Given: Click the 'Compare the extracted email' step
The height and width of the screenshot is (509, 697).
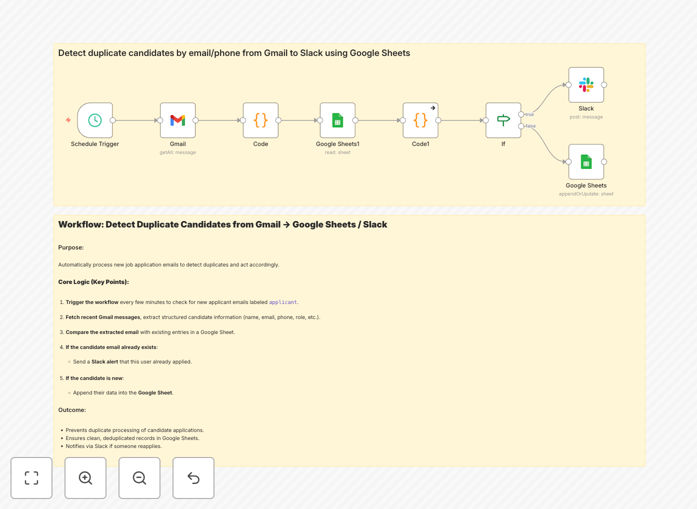Looking at the screenshot, I should coord(150,332).
